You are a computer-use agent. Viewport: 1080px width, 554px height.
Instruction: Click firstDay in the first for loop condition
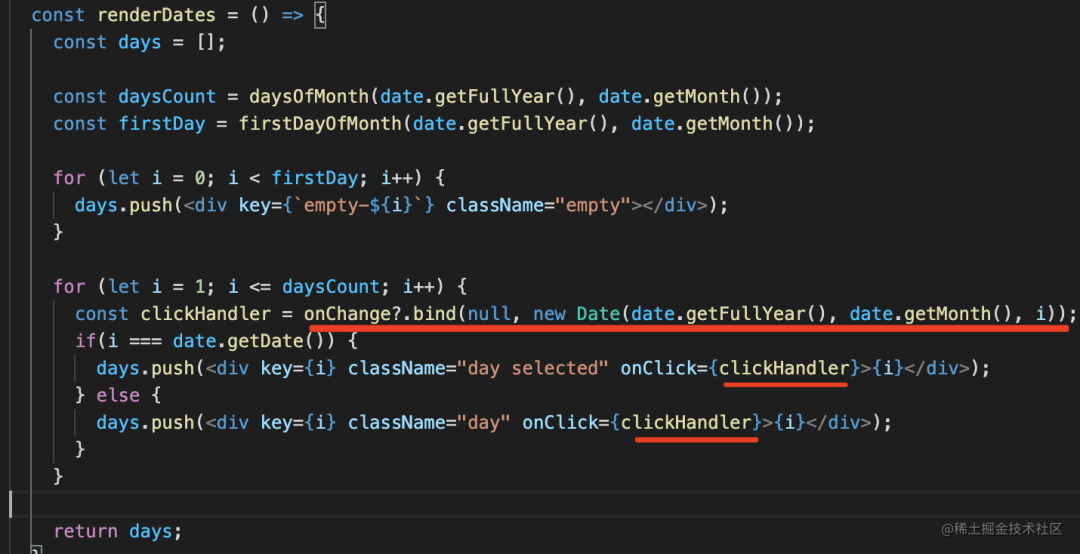tap(315, 178)
